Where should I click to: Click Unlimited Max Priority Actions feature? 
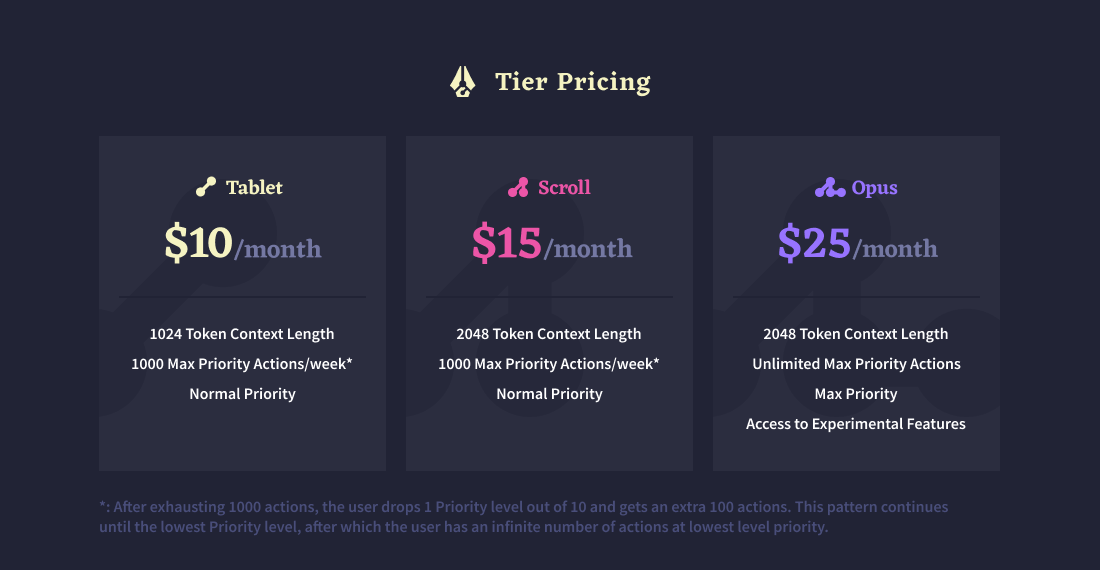(857, 364)
